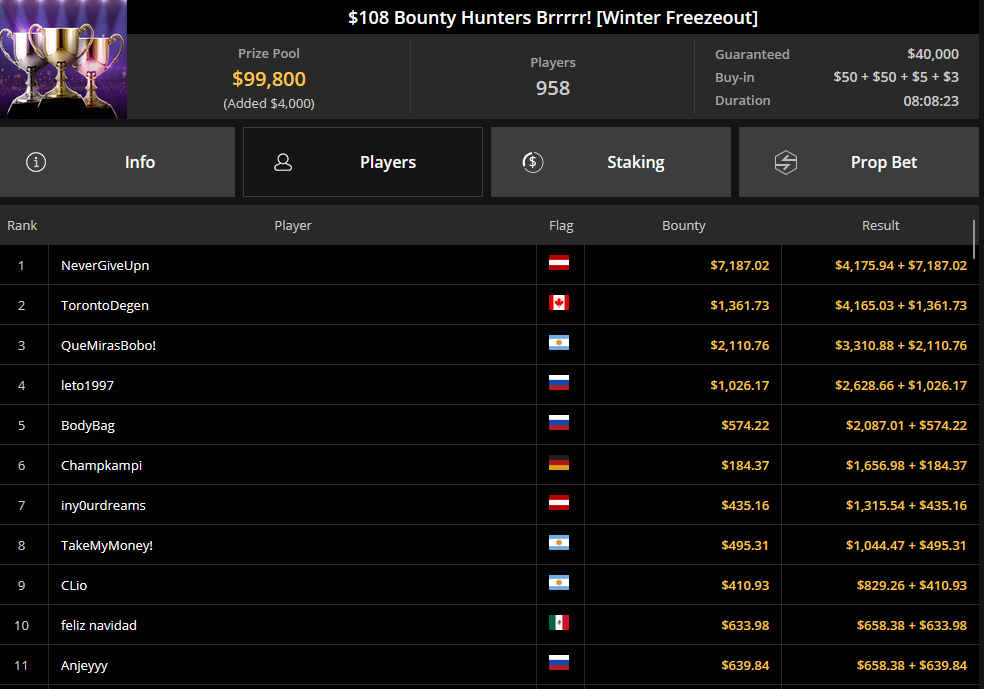Open the Prop Bet tab
This screenshot has height=689, width=984.
pyautogui.click(x=858, y=163)
